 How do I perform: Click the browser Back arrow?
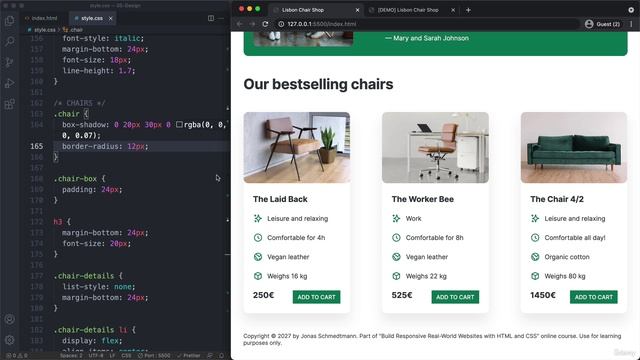point(240,24)
